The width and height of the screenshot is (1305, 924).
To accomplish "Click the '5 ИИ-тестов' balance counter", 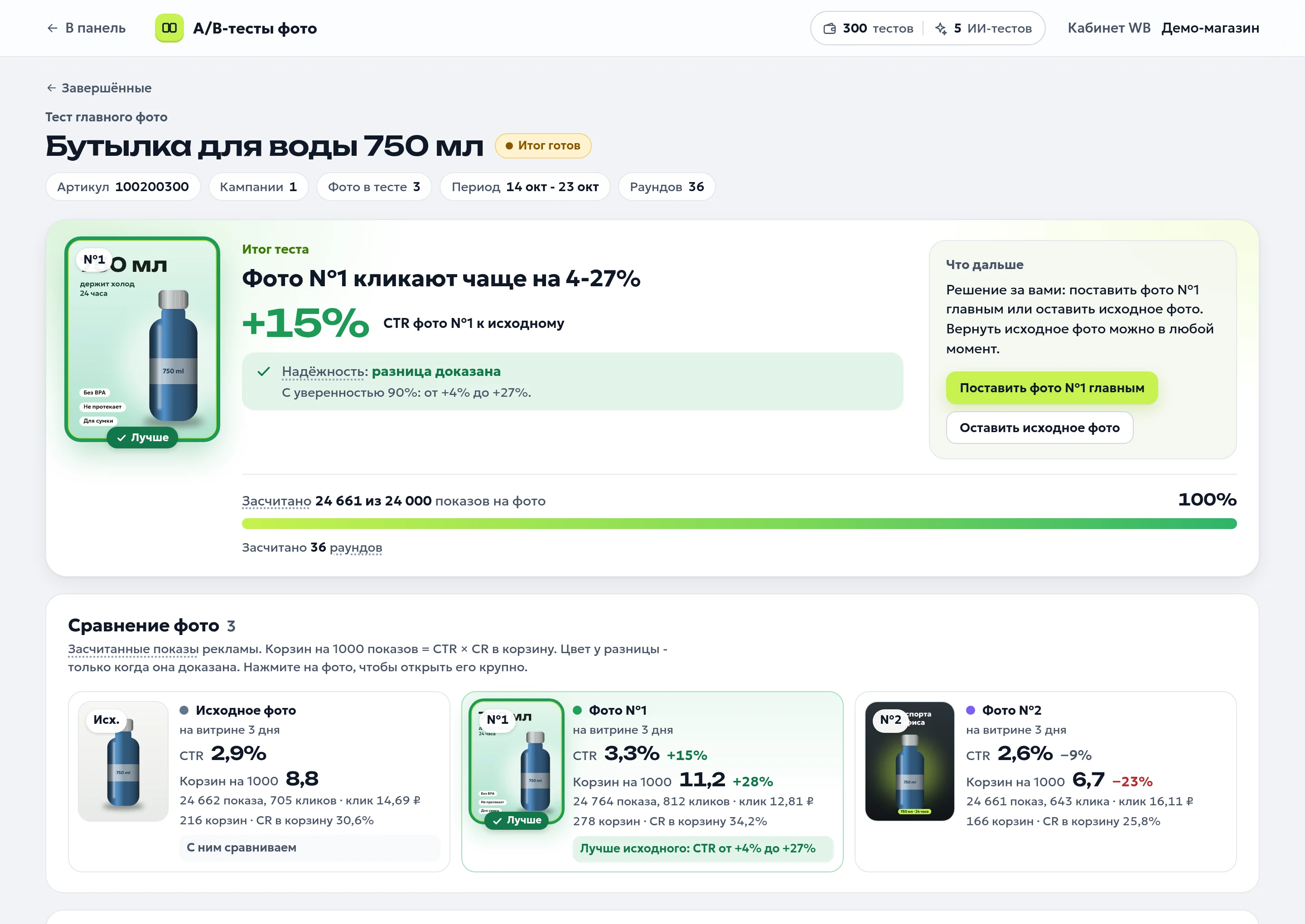I will [x=983, y=29].
